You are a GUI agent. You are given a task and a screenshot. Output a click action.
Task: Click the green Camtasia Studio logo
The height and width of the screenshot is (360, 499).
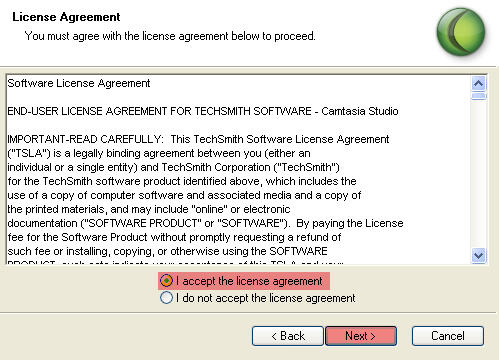coord(461,32)
